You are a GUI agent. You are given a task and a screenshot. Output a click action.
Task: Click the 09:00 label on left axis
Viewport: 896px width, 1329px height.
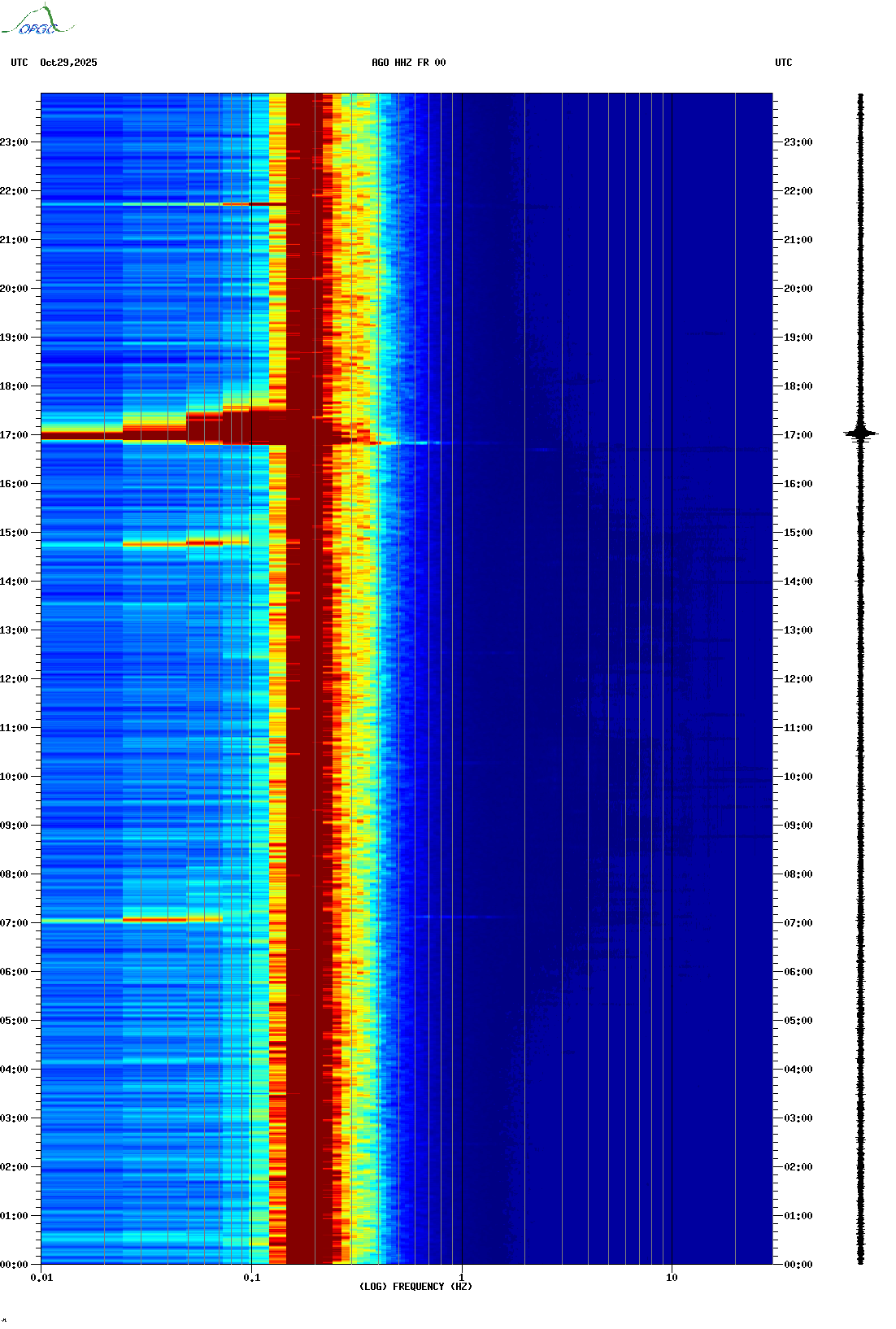14,826
